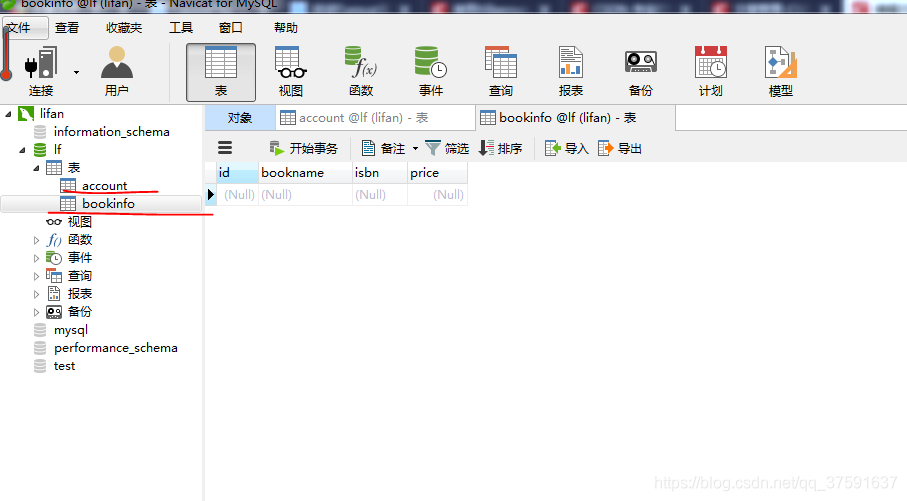Image resolution: width=907 pixels, height=501 pixels.
Task: Switch to the account @lf (lifan) tab
Action: (x=375, y=118)
